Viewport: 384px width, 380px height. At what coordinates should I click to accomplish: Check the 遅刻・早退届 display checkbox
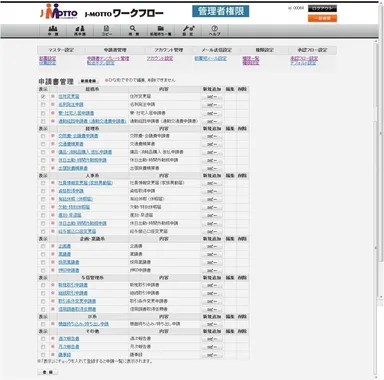43,215
